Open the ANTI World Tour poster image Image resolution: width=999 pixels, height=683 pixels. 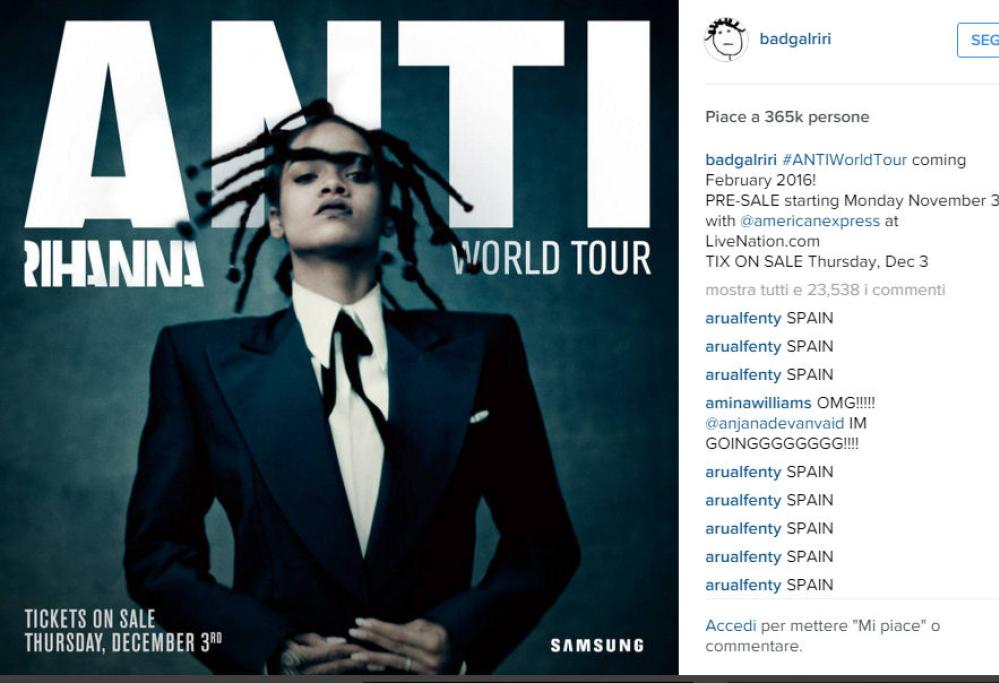tap(339, 338)
